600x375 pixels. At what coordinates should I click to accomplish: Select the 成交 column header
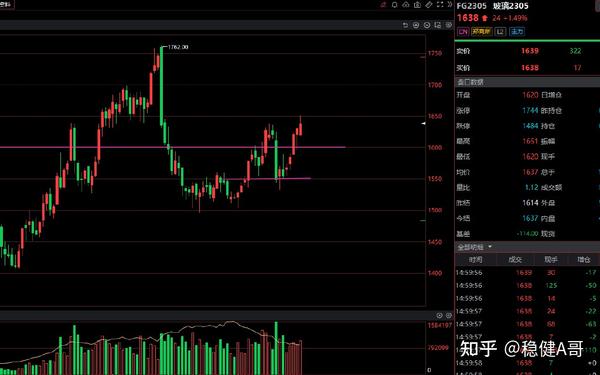point(515,260)
